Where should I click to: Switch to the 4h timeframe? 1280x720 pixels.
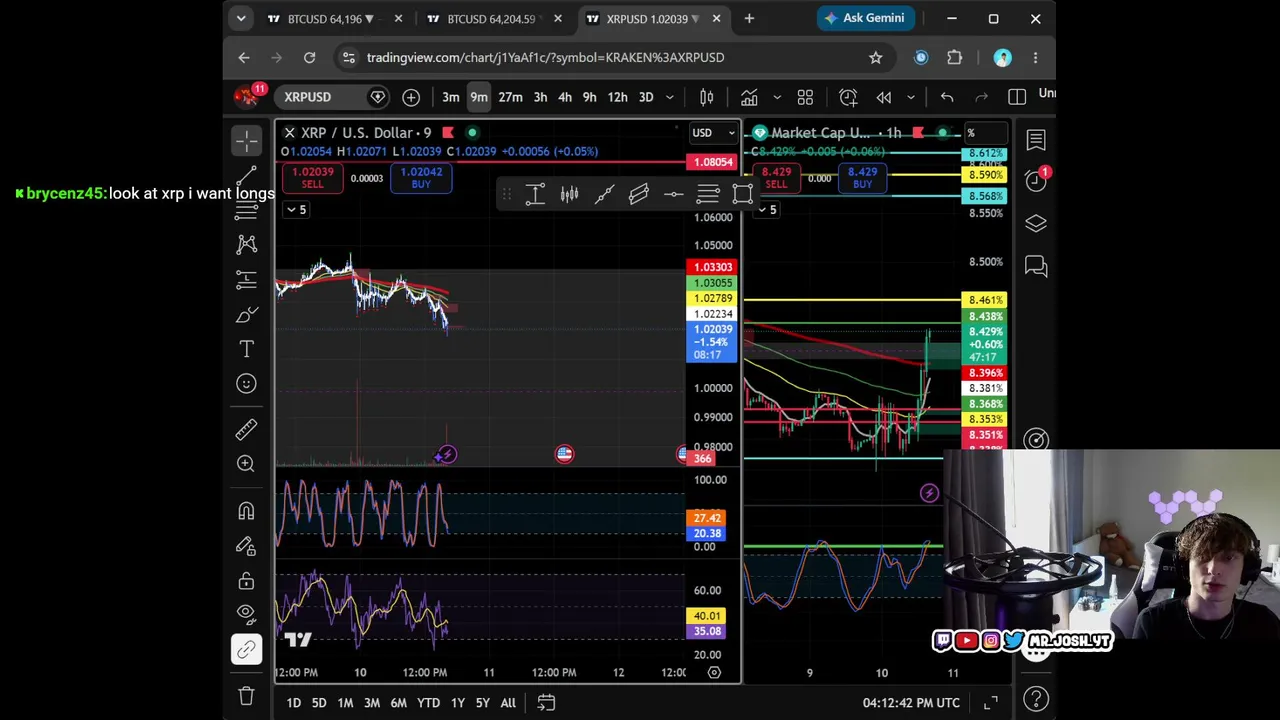pos(565,97)
